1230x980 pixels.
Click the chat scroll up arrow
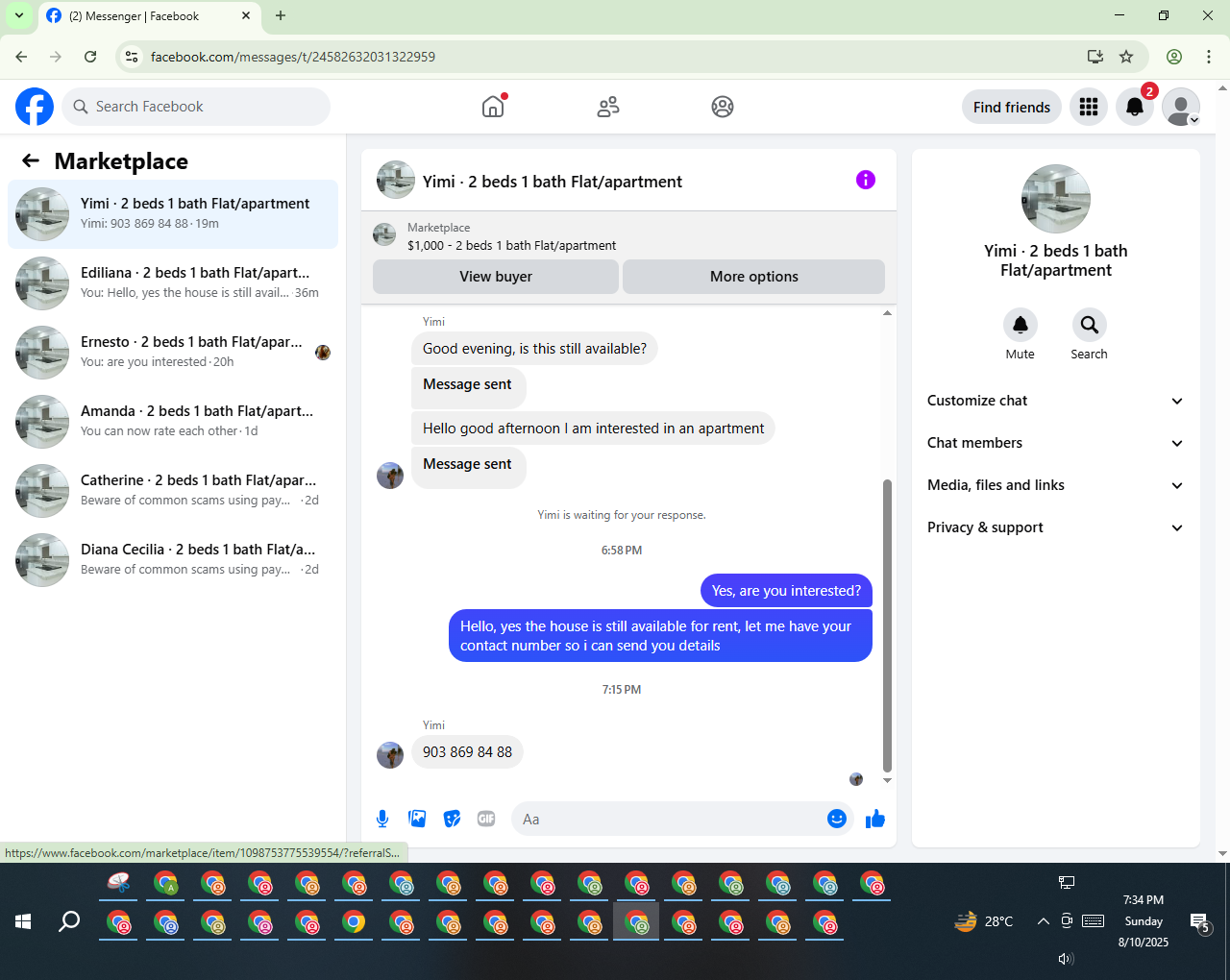coord(887,313)
